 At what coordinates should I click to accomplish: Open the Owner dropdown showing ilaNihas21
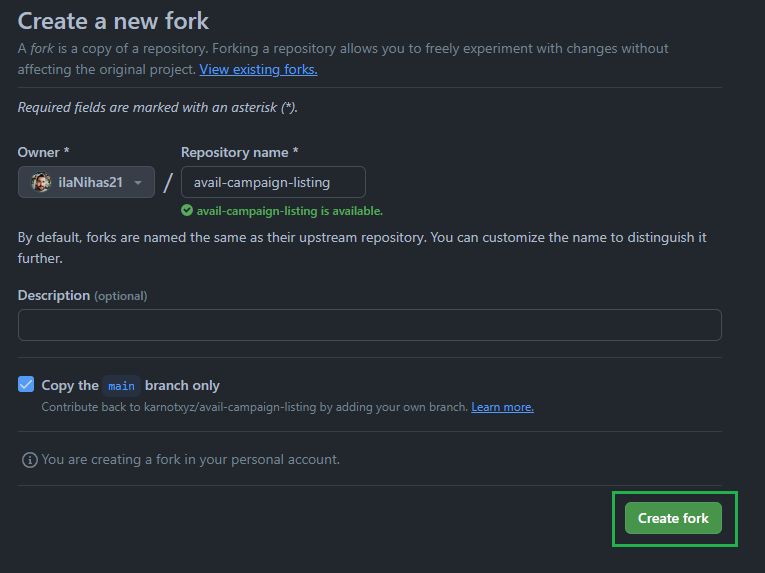click(86, 182)
